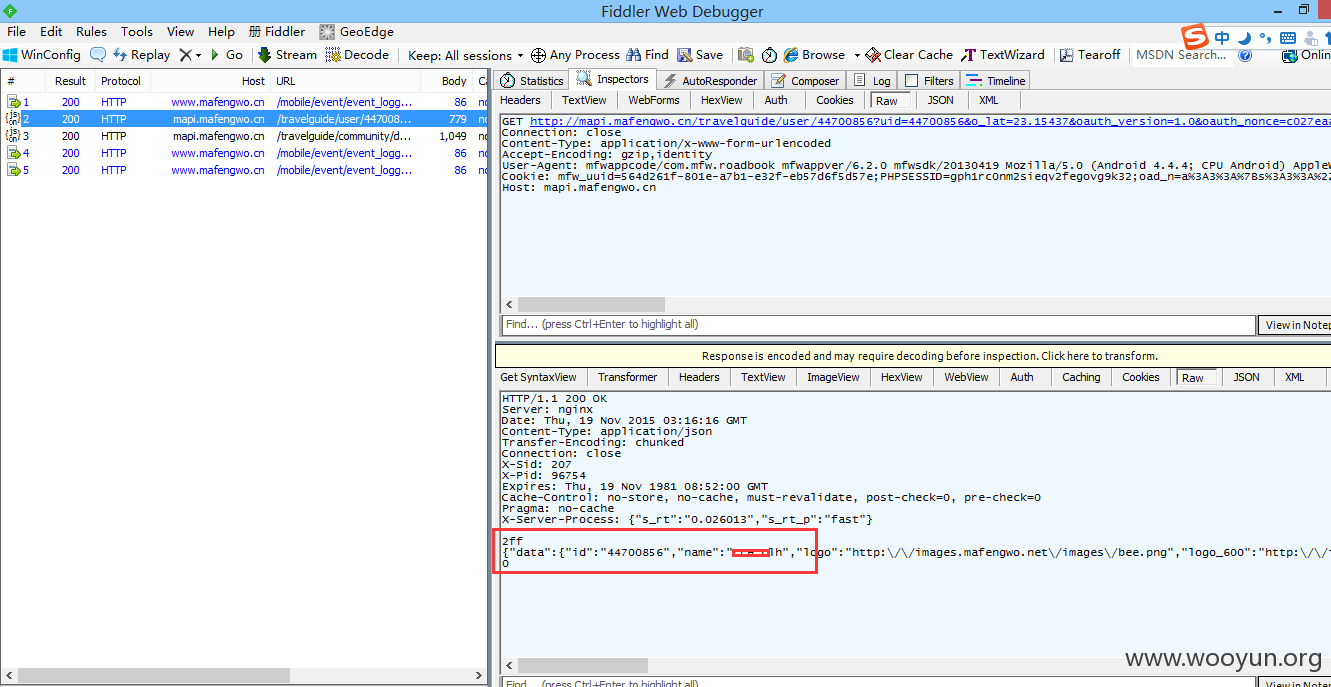Sort sessions by Host column
Viewport: 1331px width, 687px height.
click(210, 81)
